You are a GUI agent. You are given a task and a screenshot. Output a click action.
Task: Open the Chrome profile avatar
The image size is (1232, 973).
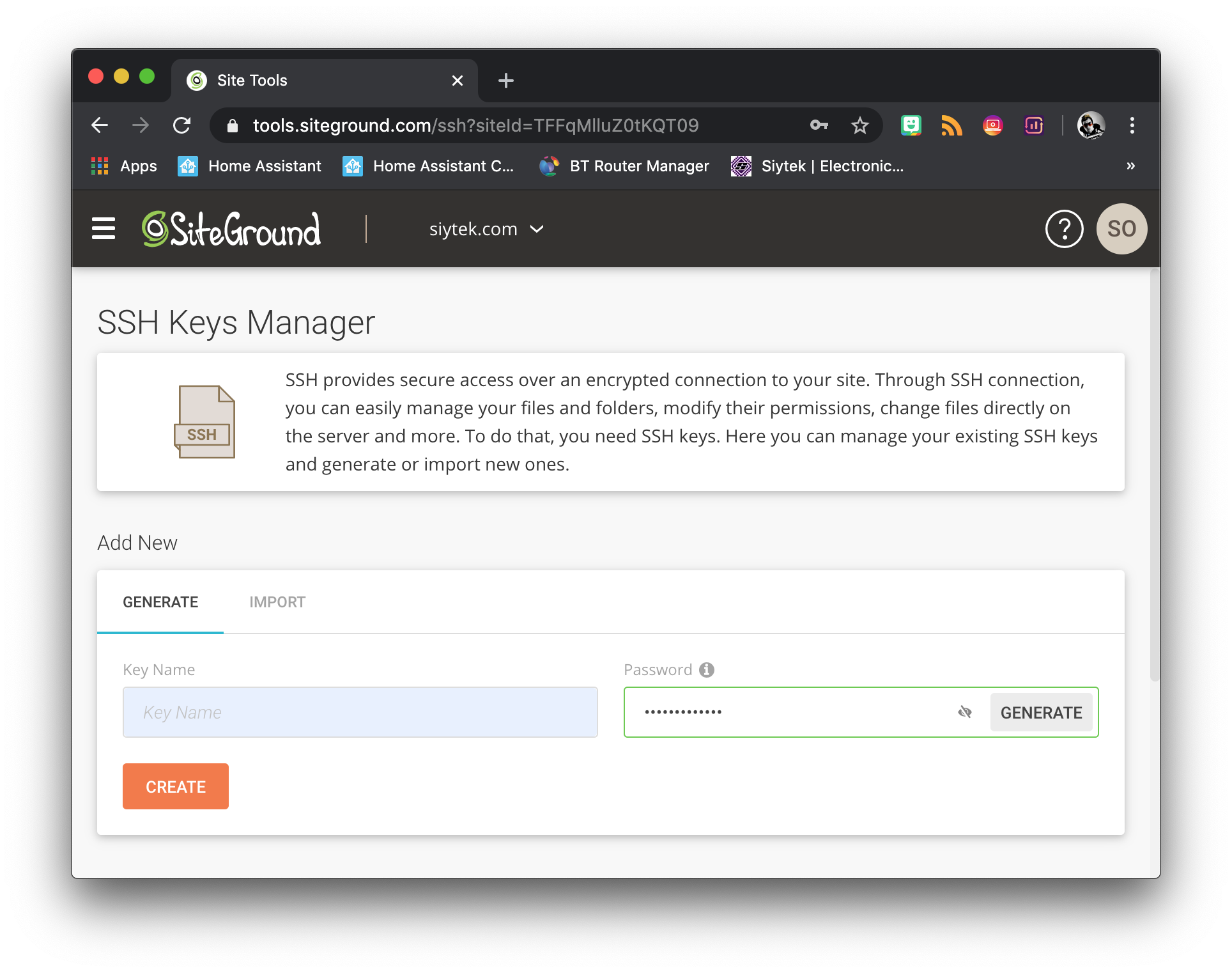1091,125
